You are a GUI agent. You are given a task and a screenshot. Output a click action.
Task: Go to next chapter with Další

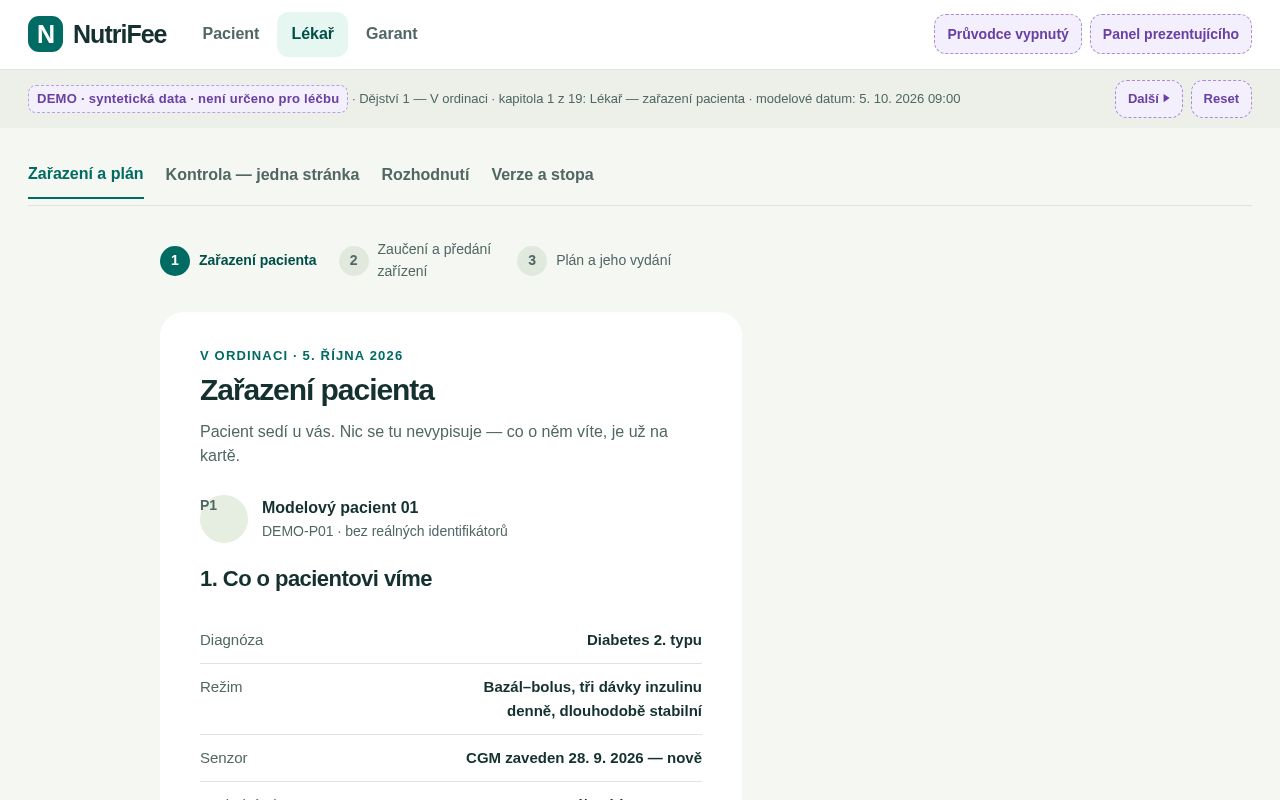1149,99
